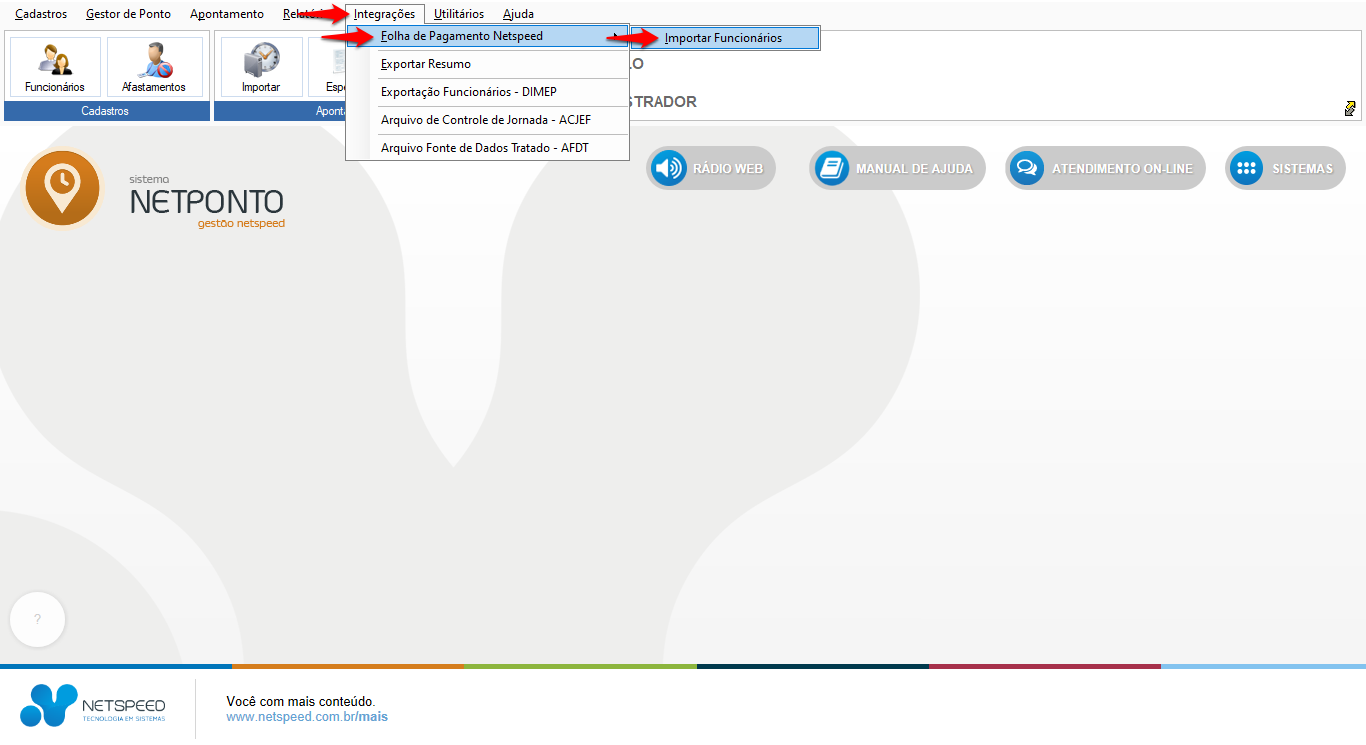Open Atendimento On-Line chat button
1366x745 pixels.
[x=1105, y=168]
